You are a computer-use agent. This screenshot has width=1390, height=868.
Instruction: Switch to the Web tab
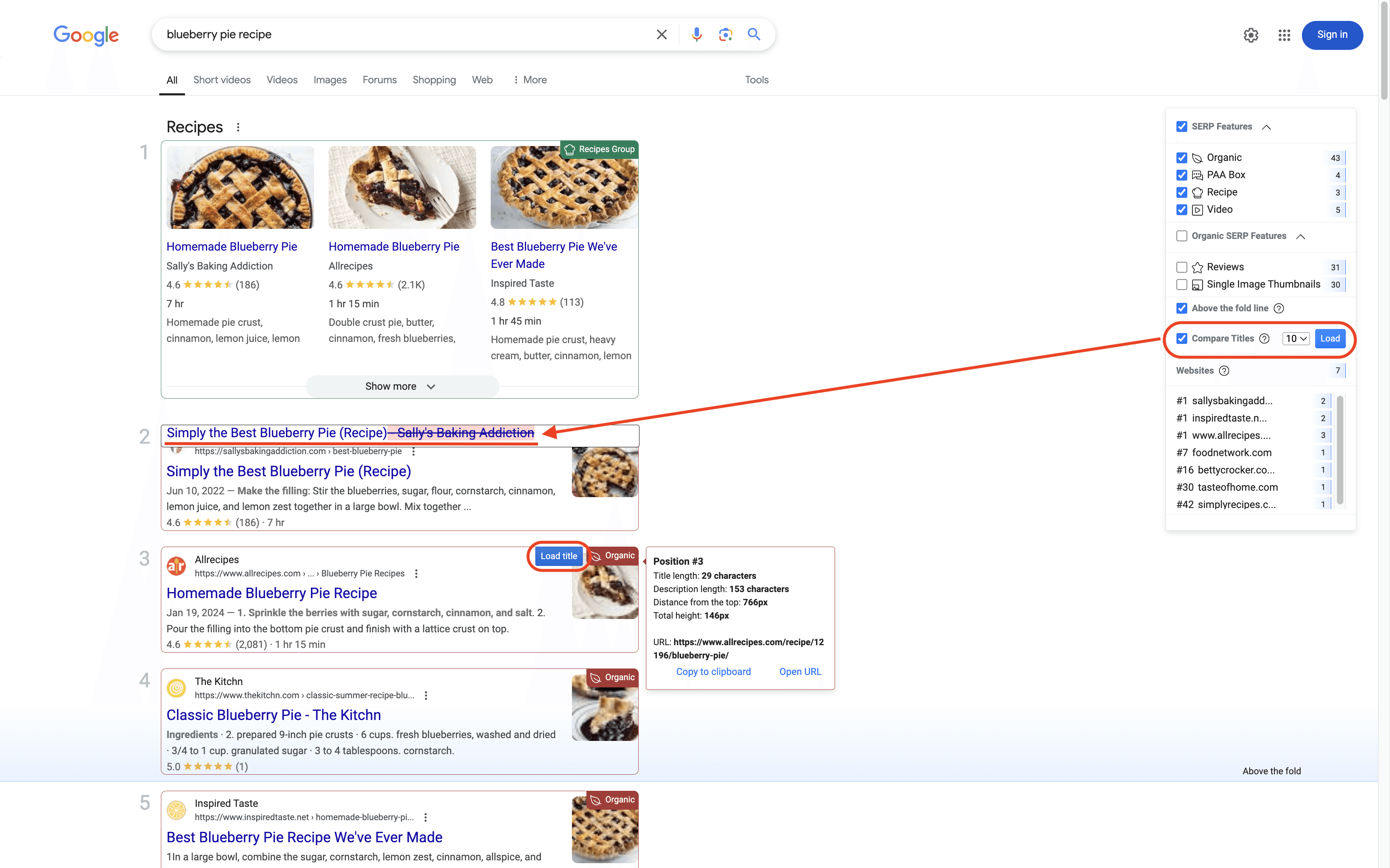pyautogui.click(x=482, y=80)
